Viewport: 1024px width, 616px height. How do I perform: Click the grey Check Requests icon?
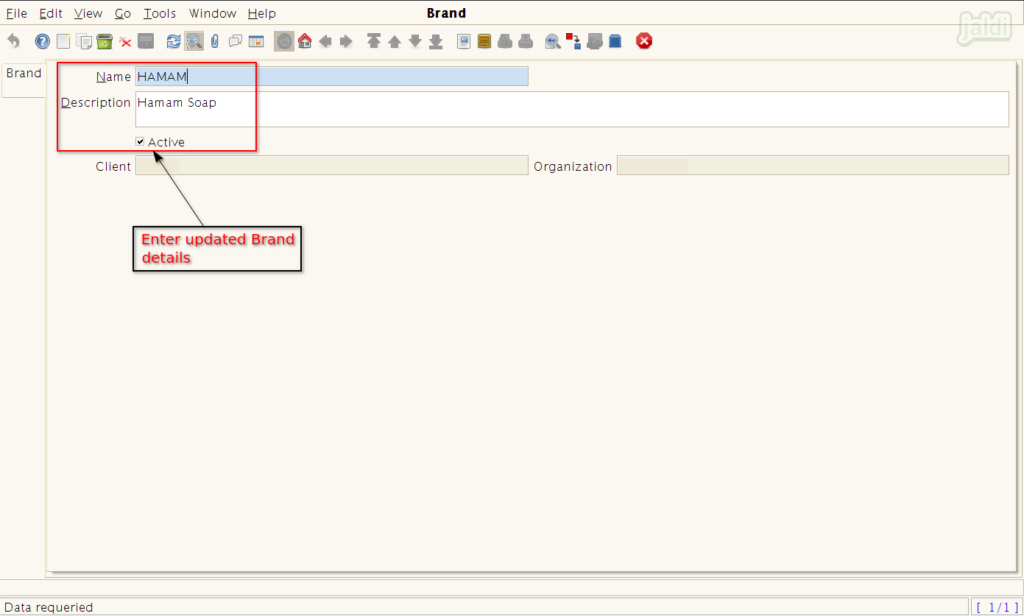pyautogui.click(x=594, y=41)
